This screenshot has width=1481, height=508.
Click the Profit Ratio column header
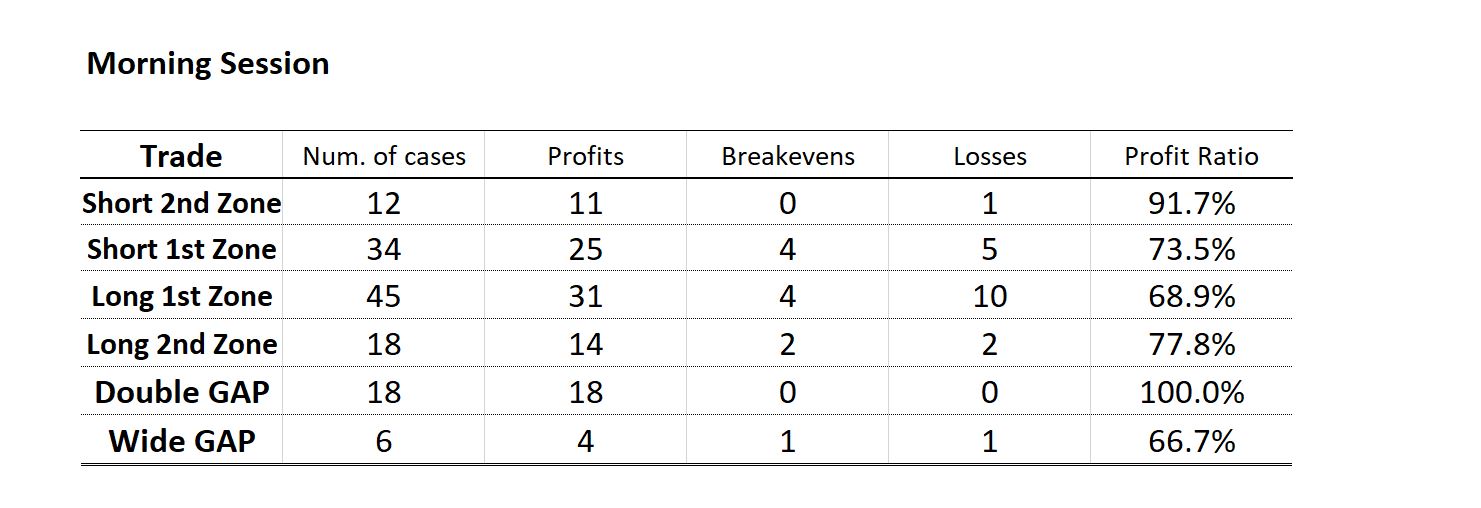click(1191, 156)
